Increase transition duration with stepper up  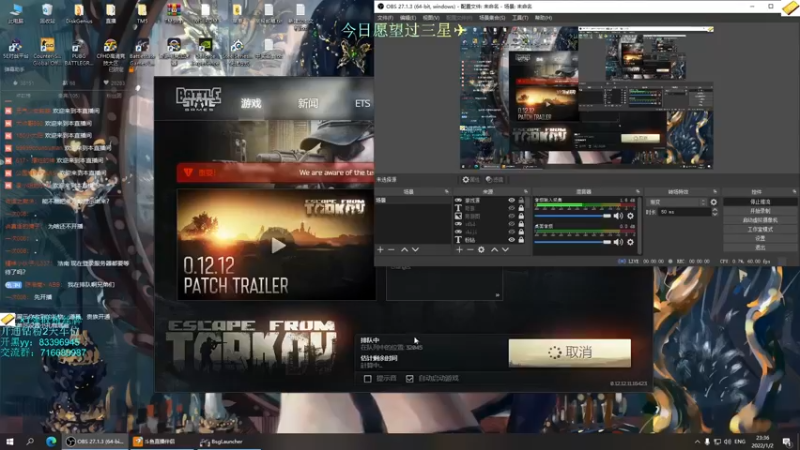coord(714,210)
